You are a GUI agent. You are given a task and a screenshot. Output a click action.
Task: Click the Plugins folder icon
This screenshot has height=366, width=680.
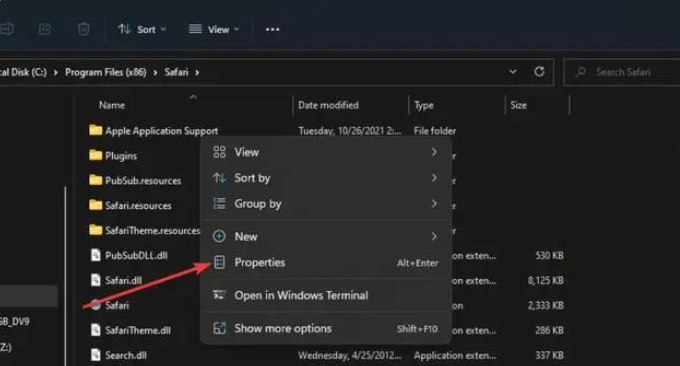coord(95,155)
